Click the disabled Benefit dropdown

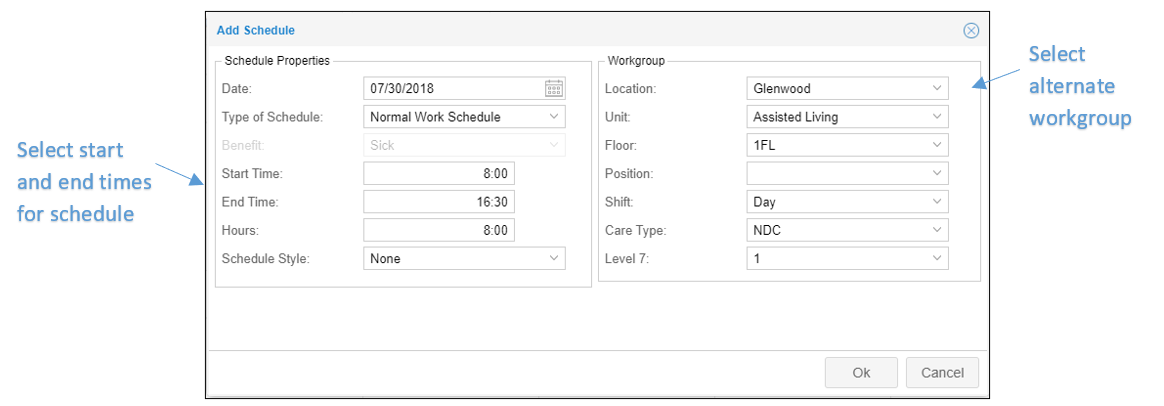pyautogui.click(x=464, y=145)
